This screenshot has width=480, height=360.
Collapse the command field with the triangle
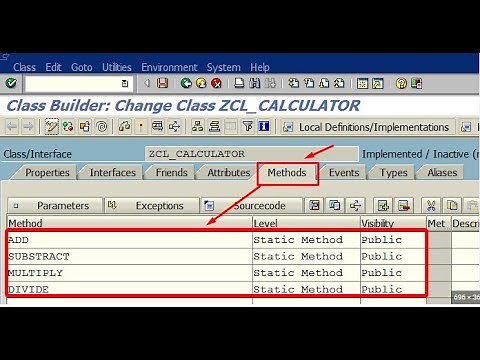[x=147, y=83]
